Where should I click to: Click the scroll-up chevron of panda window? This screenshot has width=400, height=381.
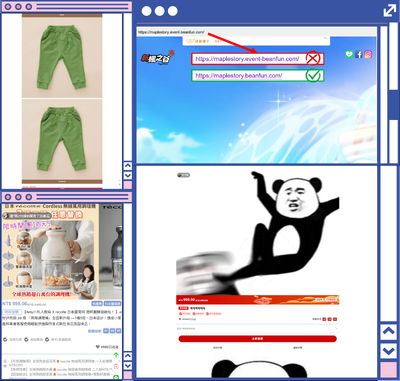point(389,331)
